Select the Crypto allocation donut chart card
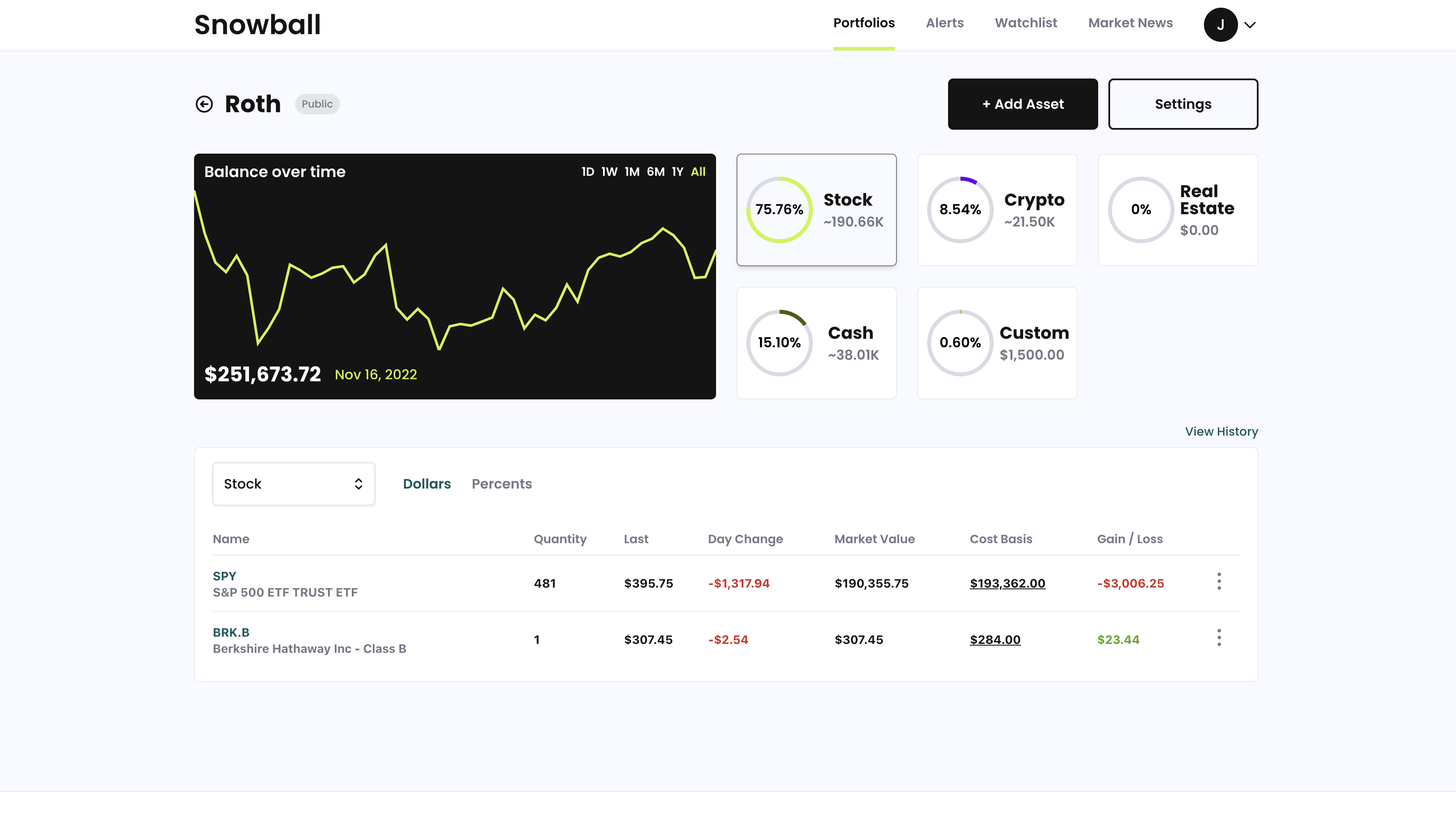The width and height of the screenshot is (1456, 815). [x=997, y=209]
